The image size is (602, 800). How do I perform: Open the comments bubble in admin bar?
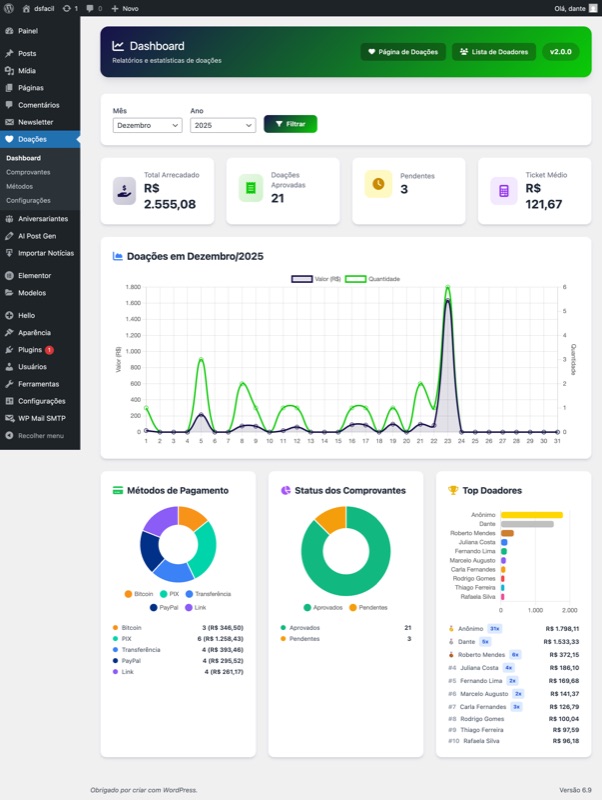pyautogui.click(x=91, y=7)
